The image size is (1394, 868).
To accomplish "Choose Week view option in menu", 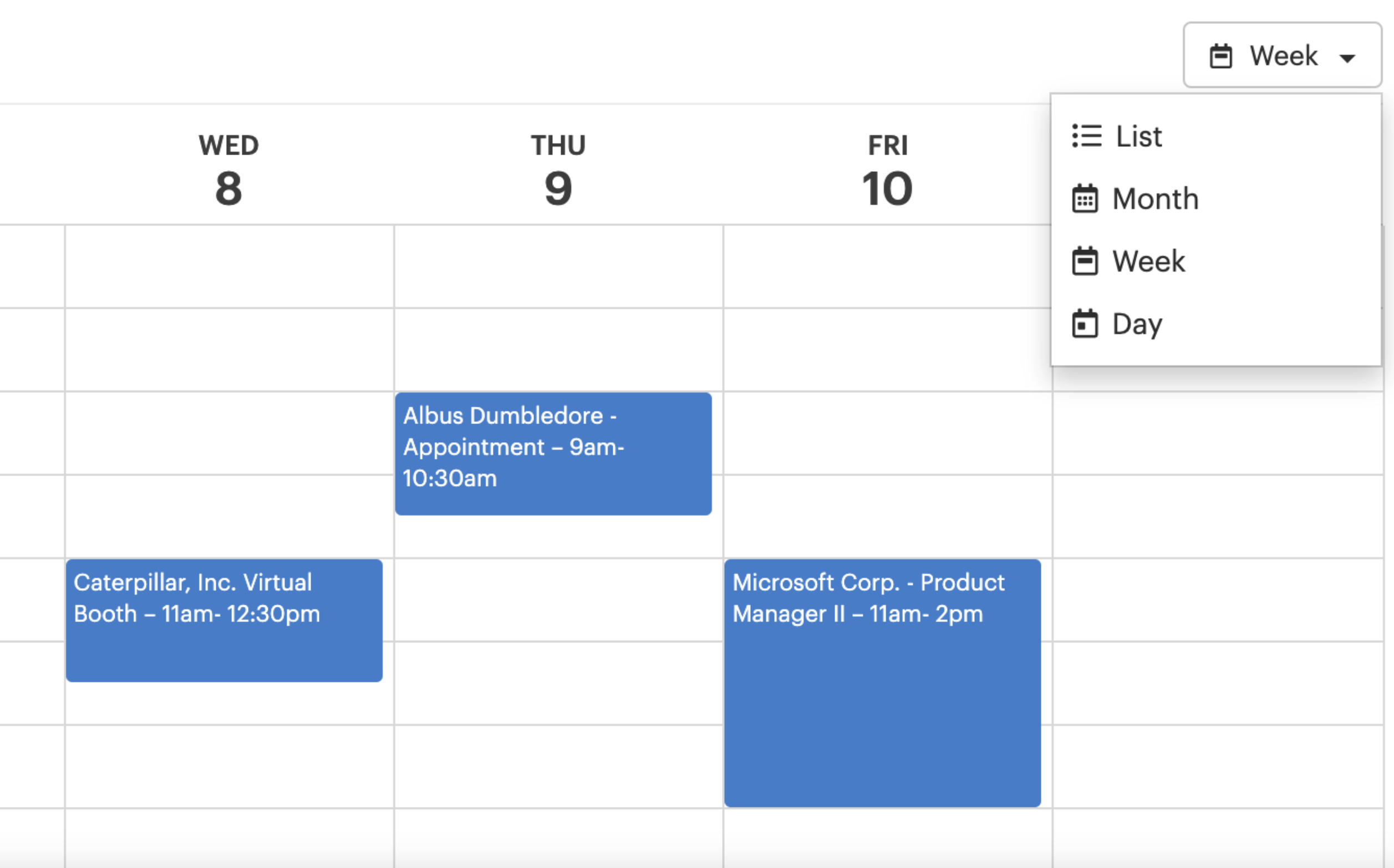I will tap(1148, 261).
